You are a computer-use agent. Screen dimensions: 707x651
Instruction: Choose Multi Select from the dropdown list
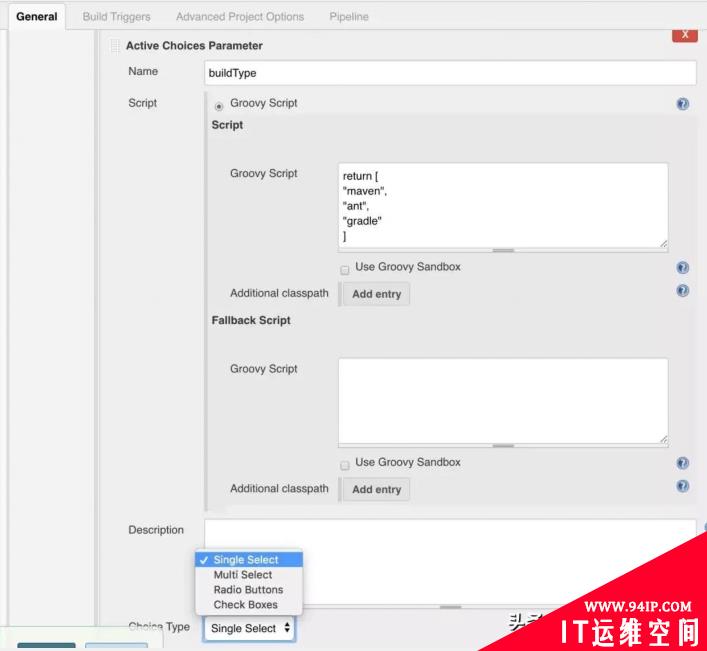point(249,575)
